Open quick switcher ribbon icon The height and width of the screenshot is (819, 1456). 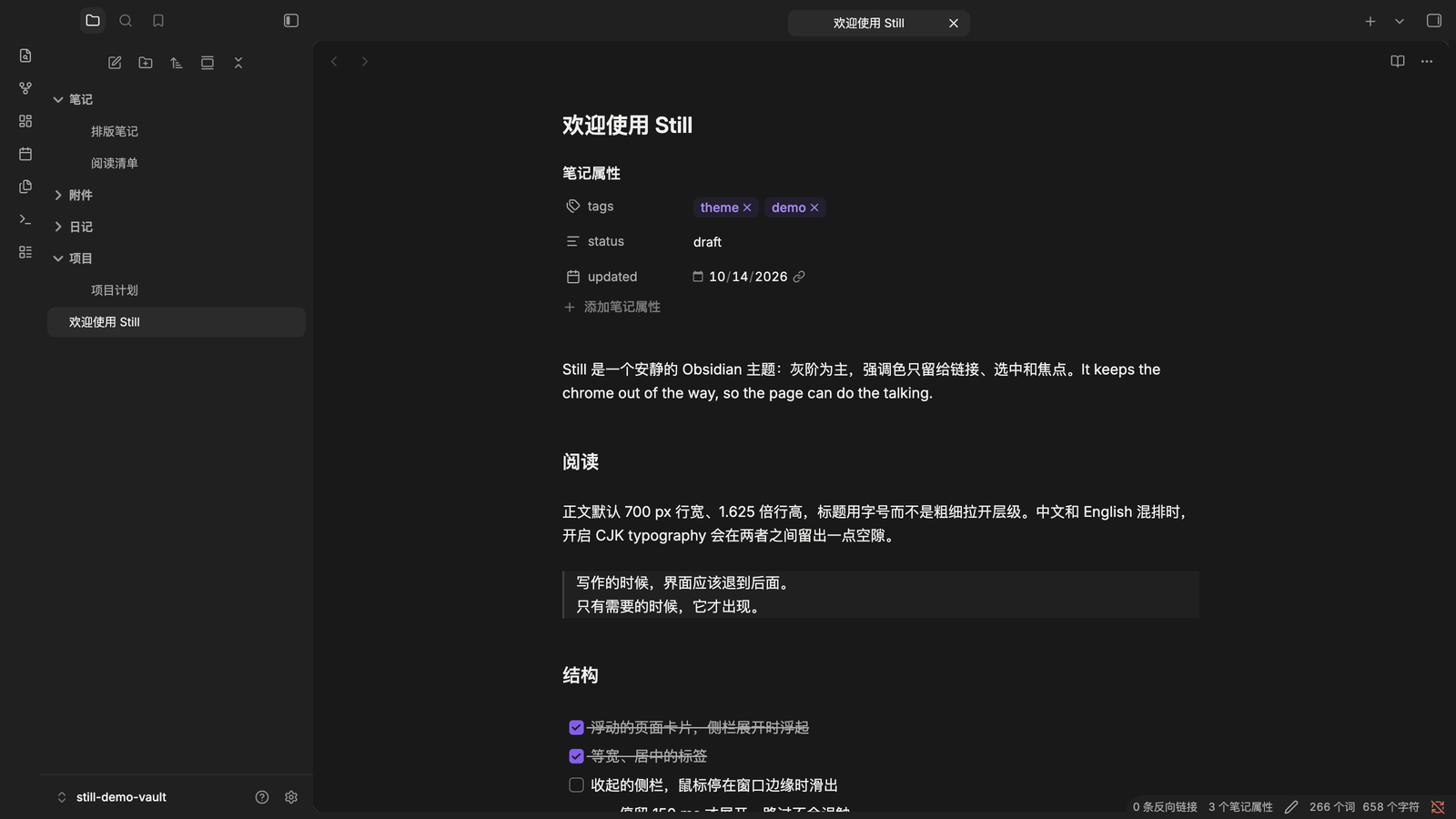(x=25, y=56)
